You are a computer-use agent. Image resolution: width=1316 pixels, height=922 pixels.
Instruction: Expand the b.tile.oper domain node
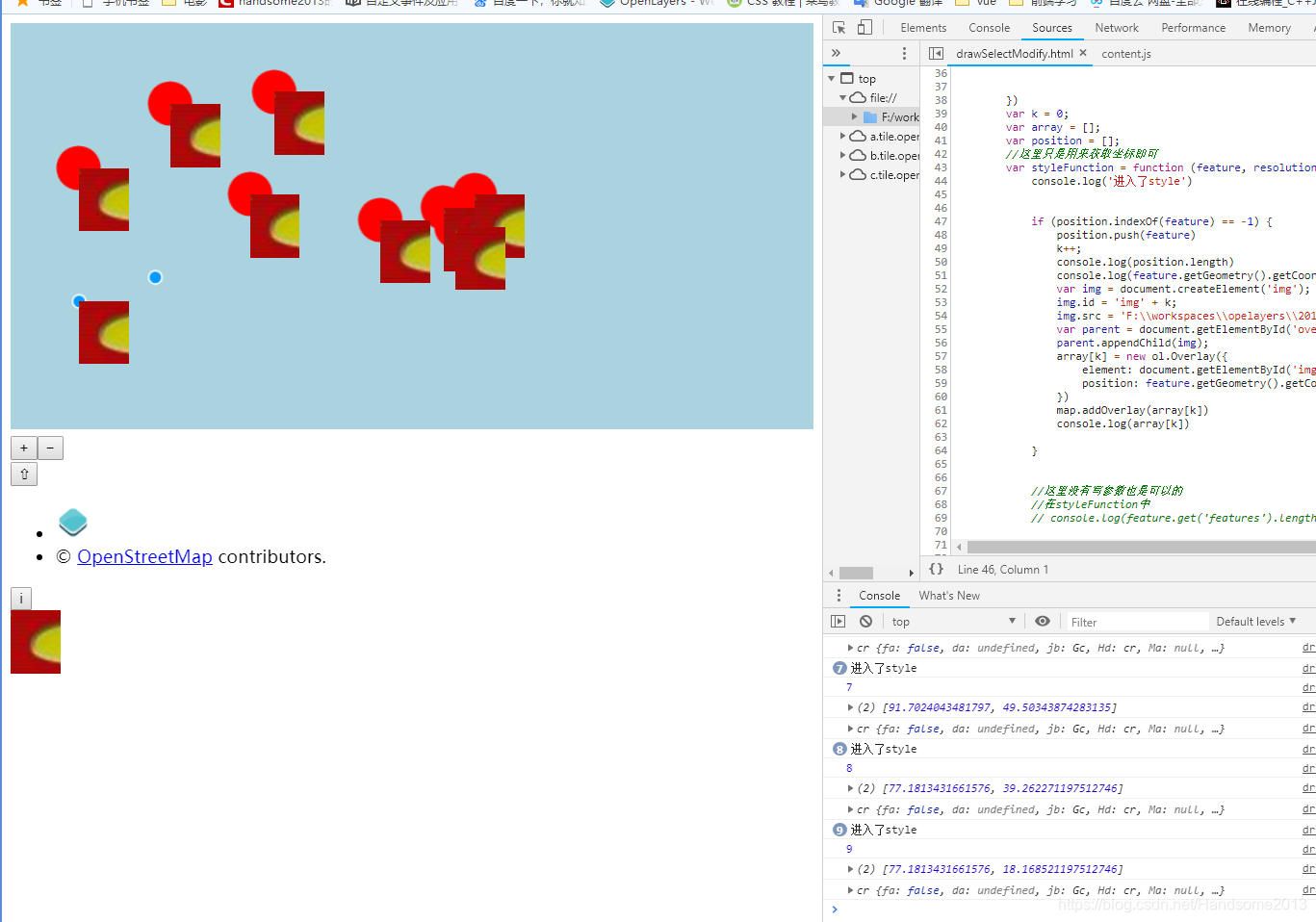point(843,156)
